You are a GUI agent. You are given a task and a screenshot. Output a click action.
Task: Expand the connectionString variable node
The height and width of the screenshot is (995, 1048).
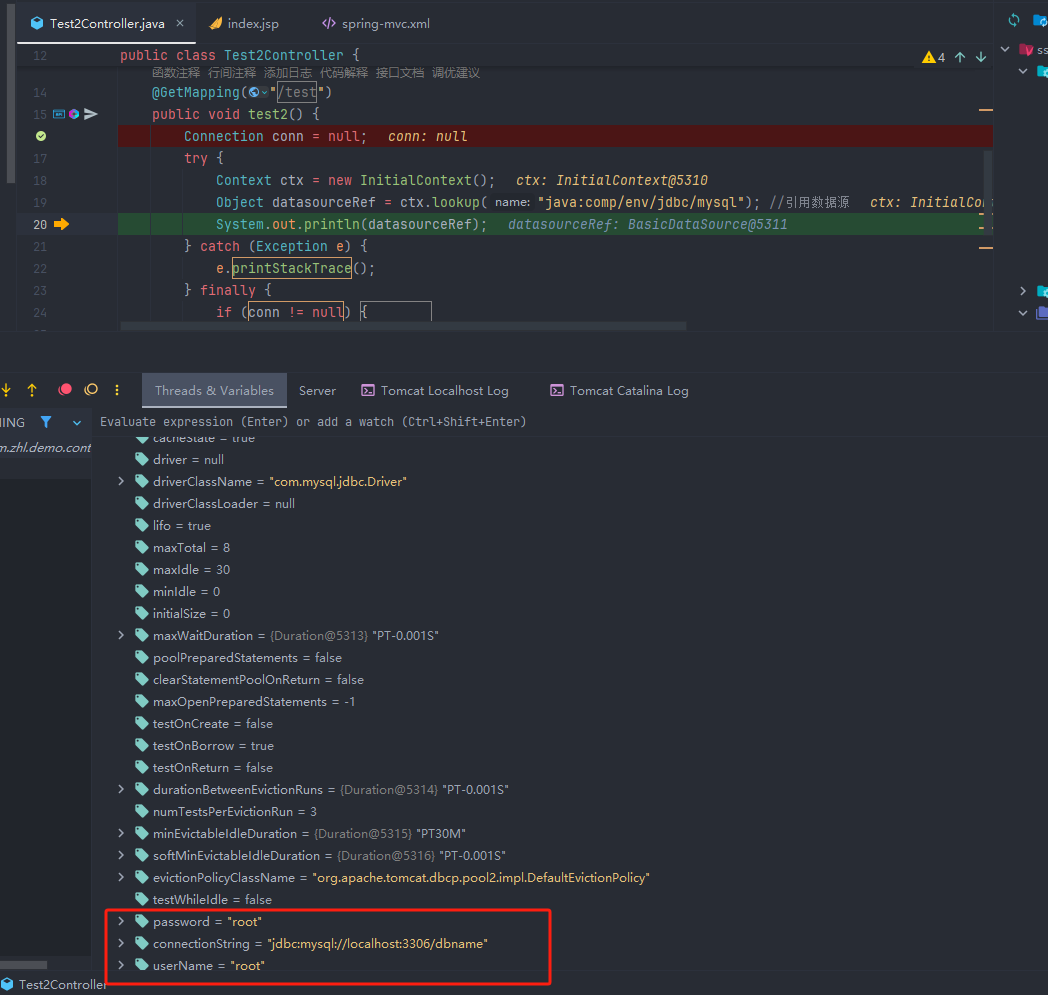(121, 943)
